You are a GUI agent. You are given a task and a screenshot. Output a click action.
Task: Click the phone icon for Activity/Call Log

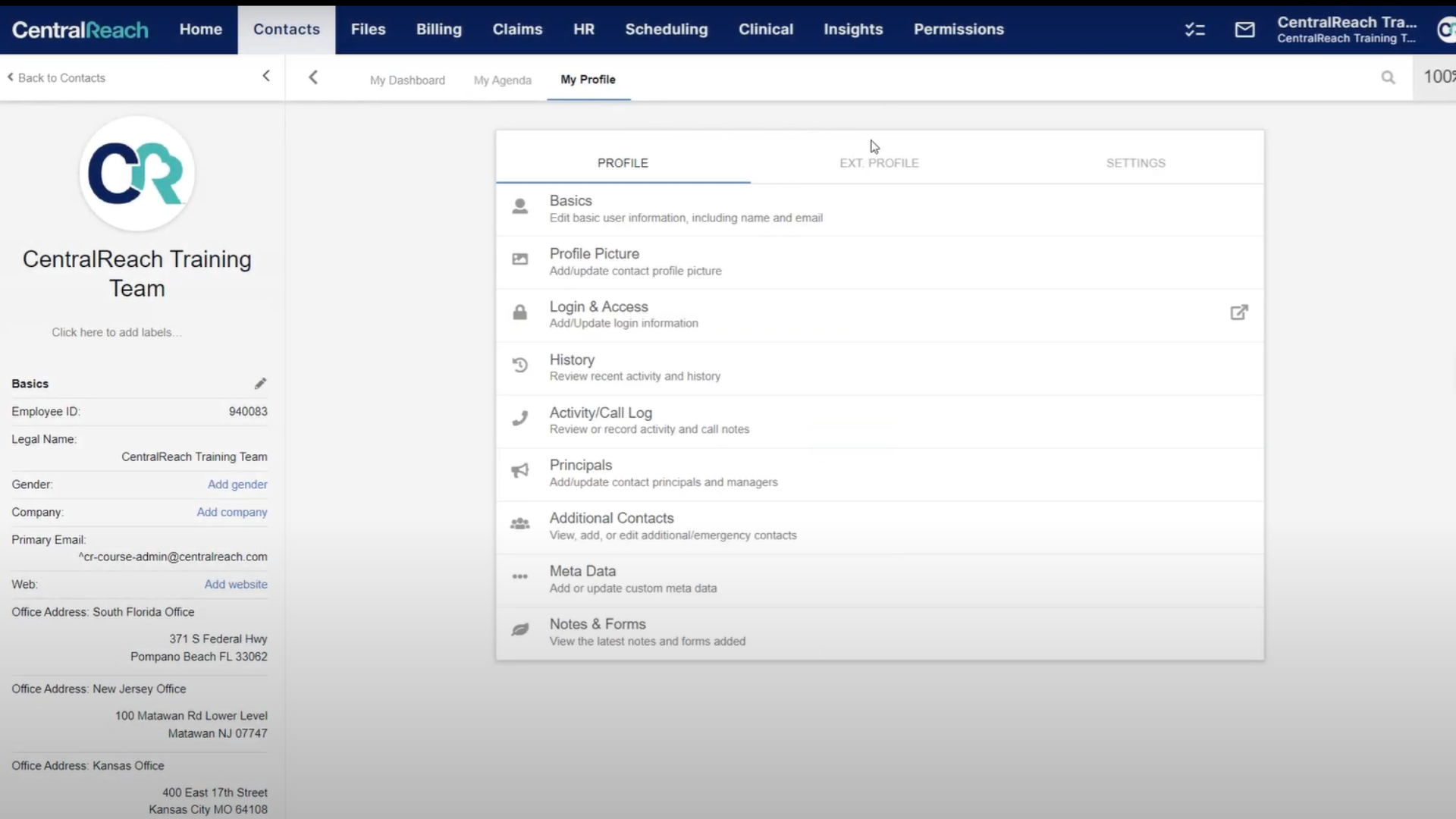point(519,419)
